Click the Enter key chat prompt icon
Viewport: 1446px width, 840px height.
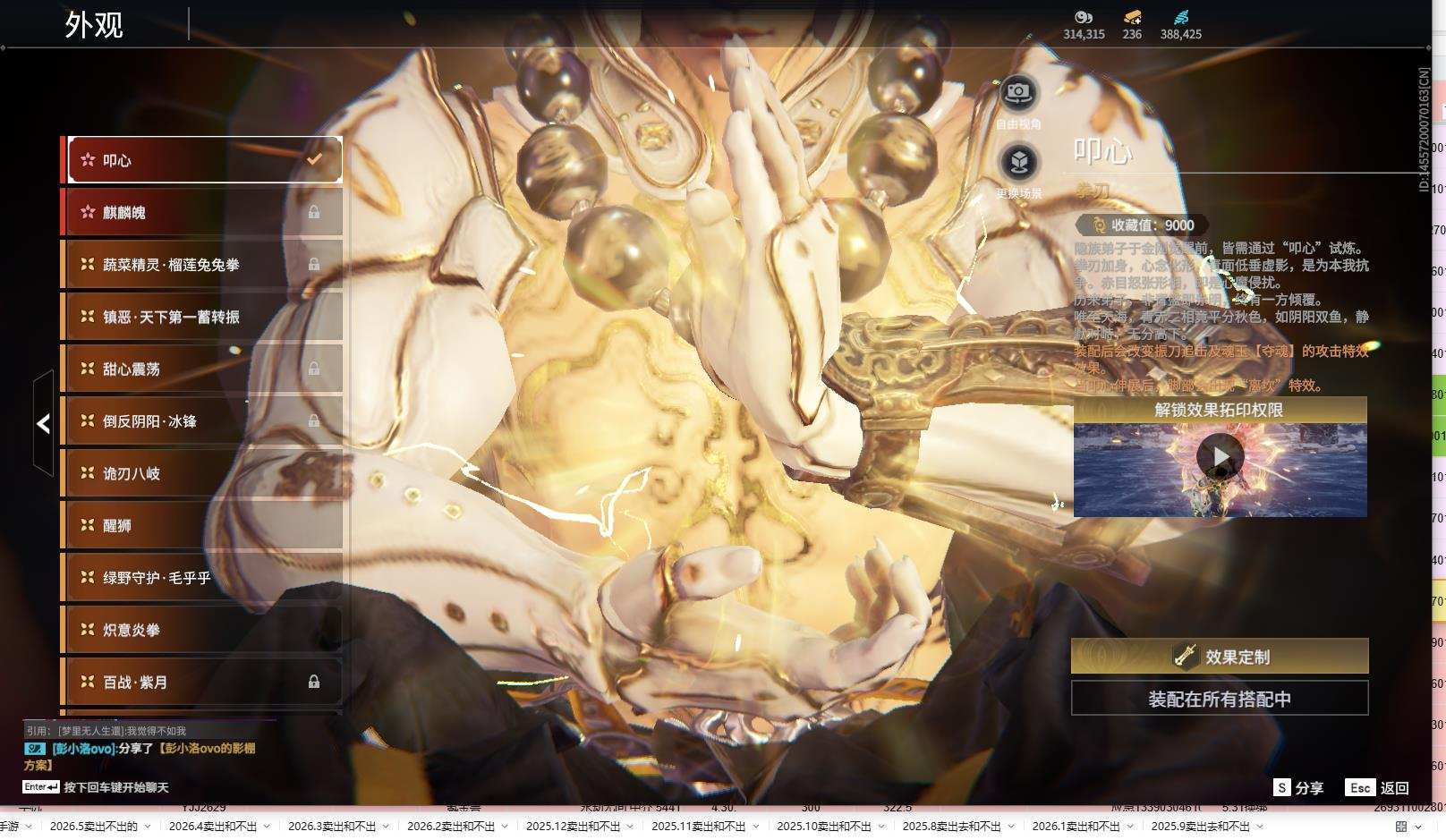point(41,787)
